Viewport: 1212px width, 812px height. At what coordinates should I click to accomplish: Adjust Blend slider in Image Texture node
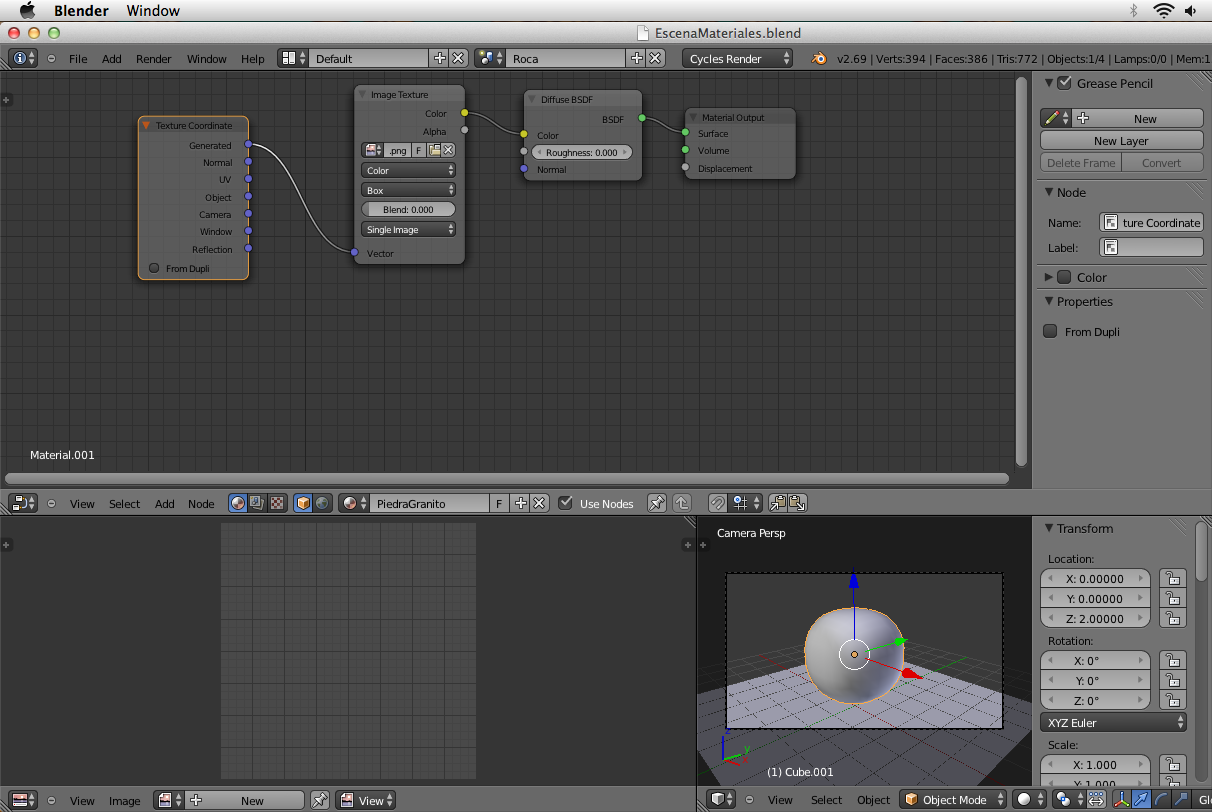click(408, 209)
